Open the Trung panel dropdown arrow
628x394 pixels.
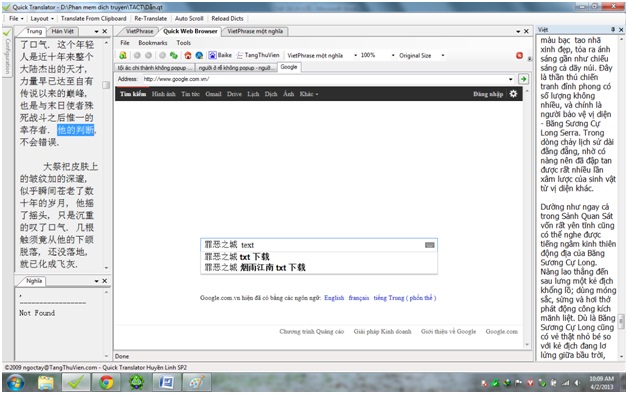[x=97, y=31]
